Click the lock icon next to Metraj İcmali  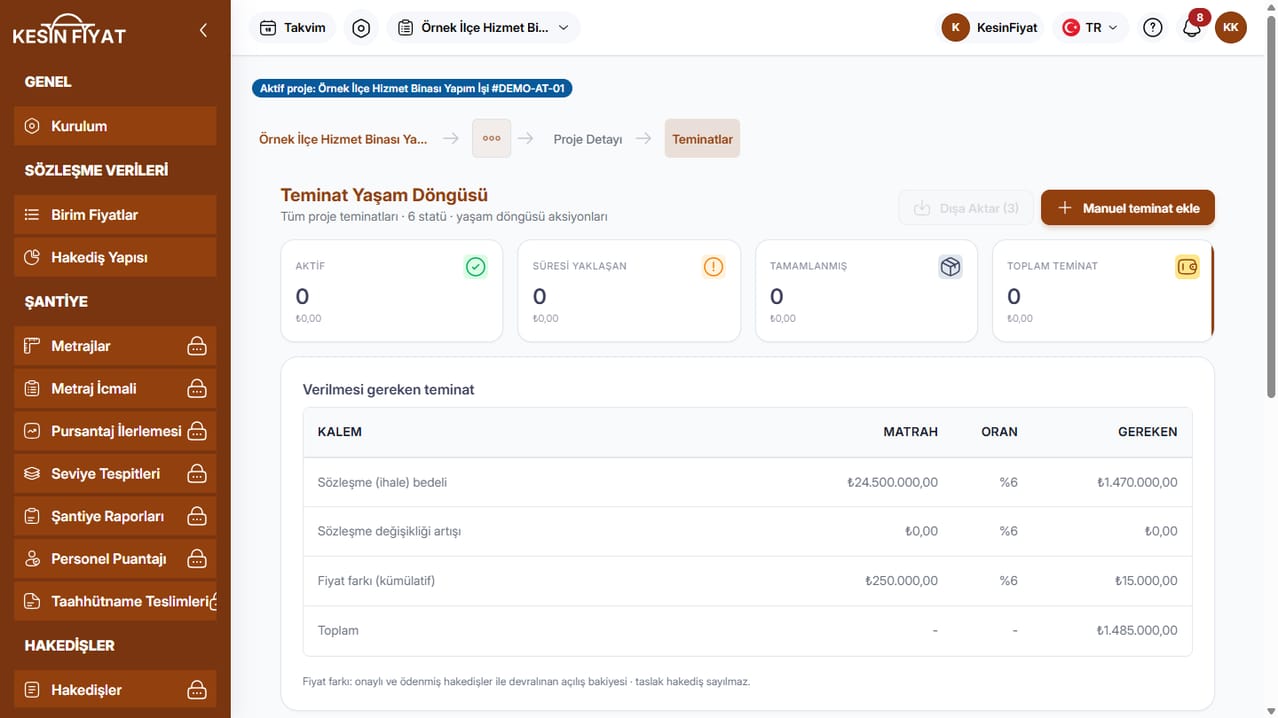[x=197, y=389]
